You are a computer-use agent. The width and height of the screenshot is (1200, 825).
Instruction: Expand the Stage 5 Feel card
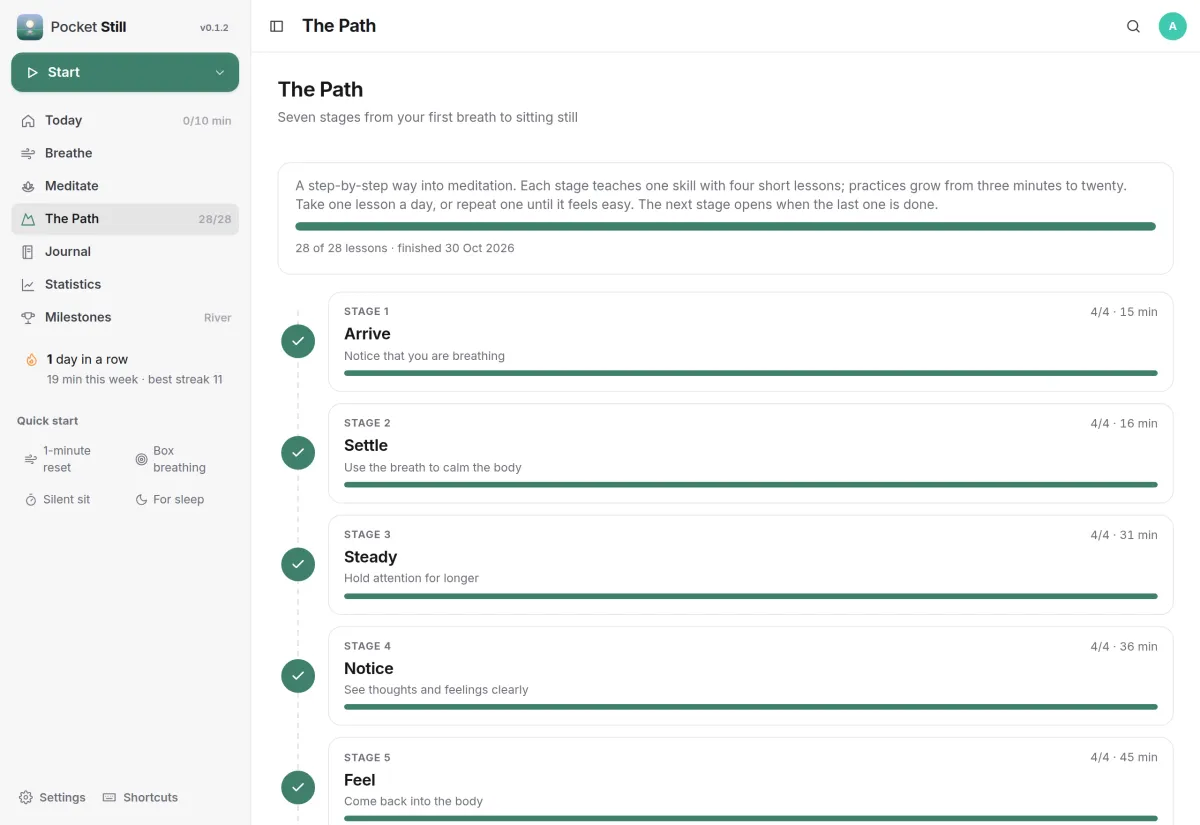(x=750, y=781)
